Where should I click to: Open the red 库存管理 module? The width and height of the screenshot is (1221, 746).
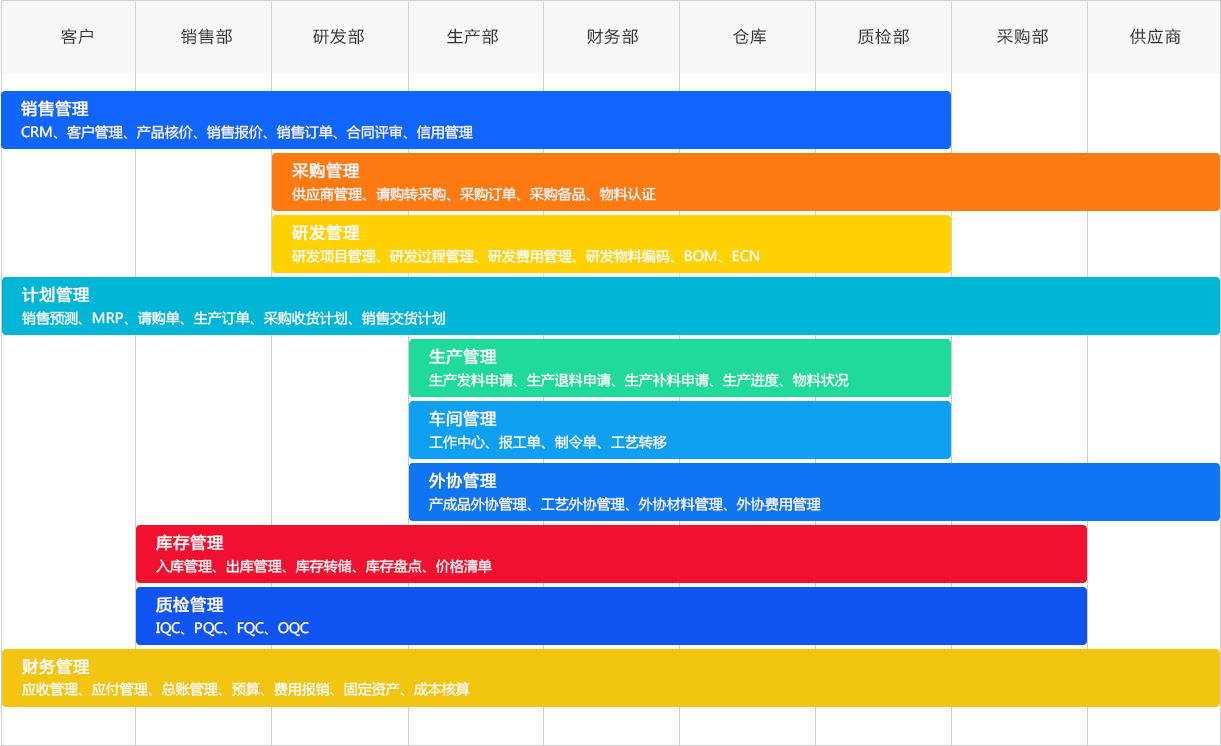pos(610,553)
